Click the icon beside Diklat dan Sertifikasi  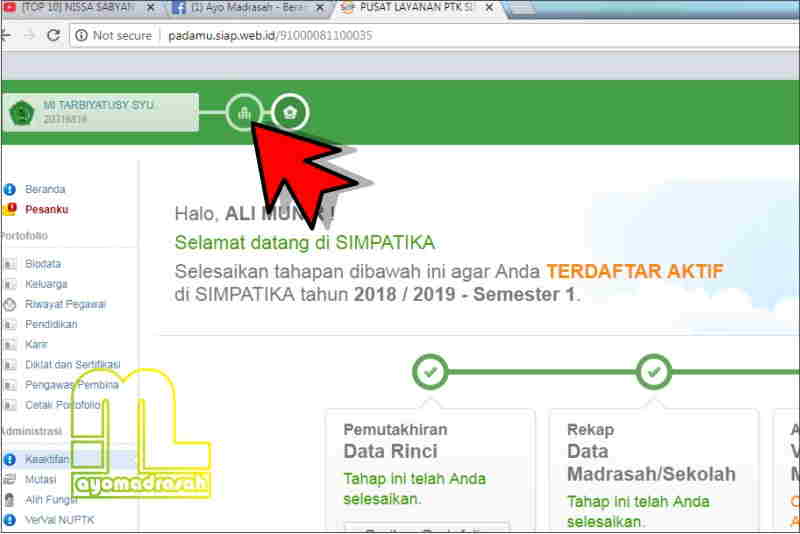[10, 365]
